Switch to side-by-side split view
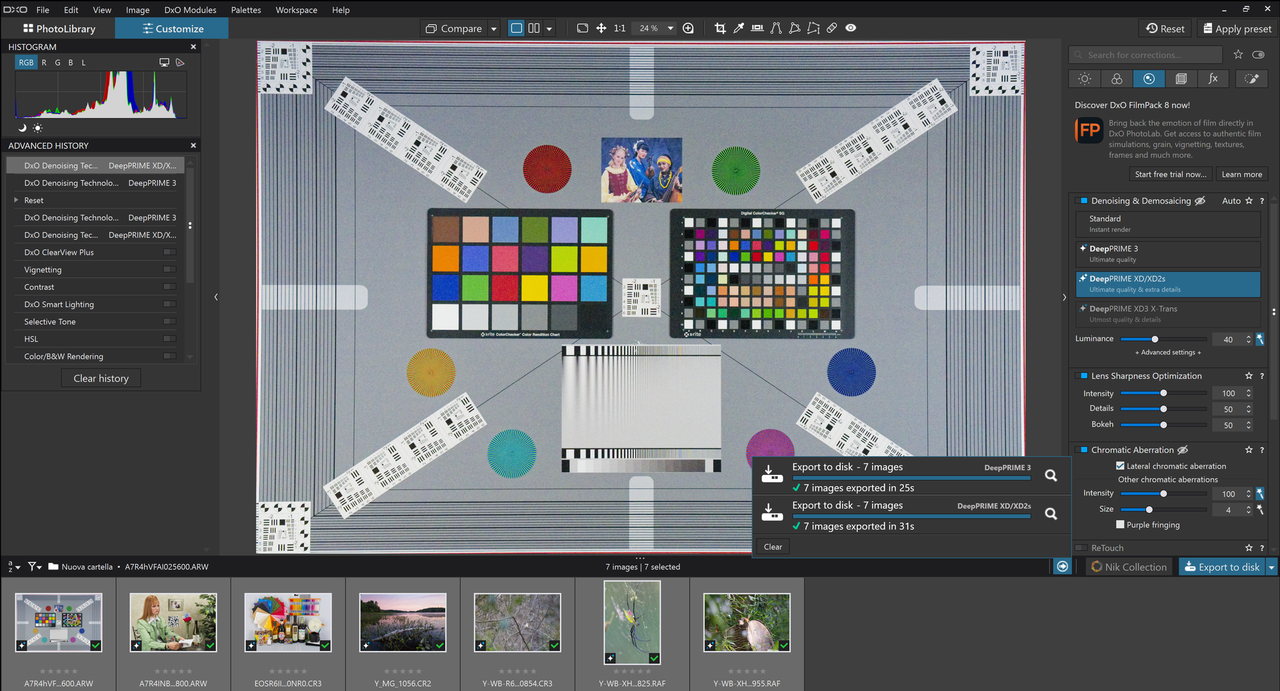Screen dimensions: 1280x691 [x=534, y=28]
